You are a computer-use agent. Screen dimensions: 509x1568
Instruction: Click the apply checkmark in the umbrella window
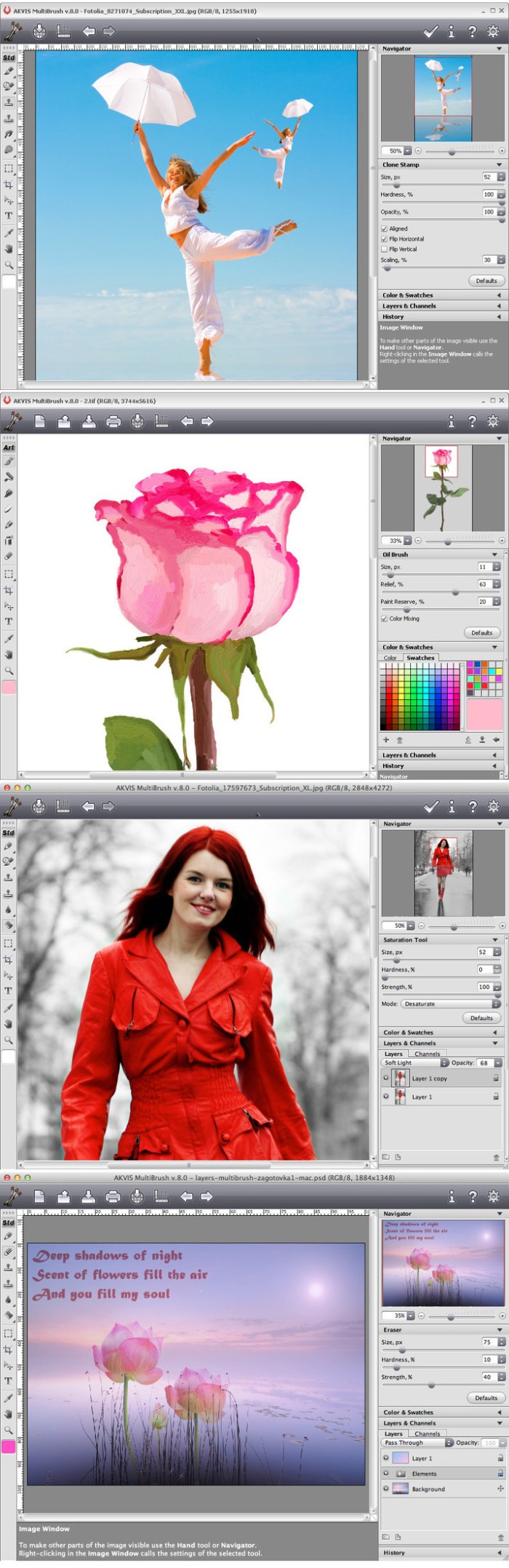pos(430,31)
